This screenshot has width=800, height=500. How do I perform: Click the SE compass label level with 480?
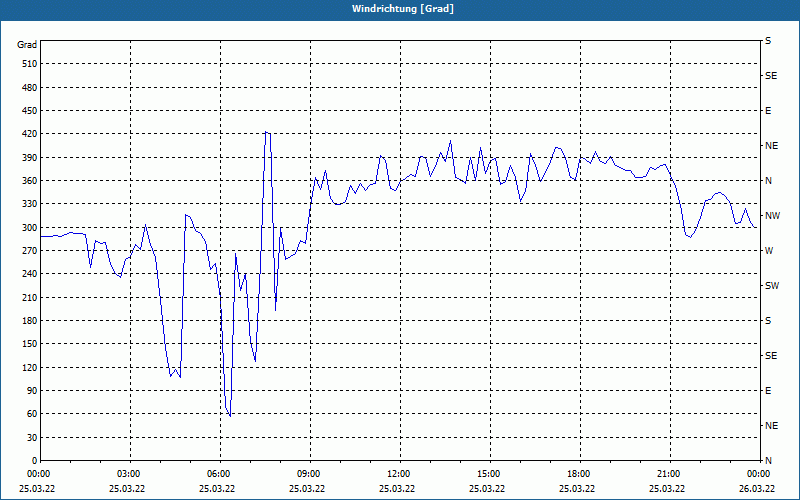[771, 76]
